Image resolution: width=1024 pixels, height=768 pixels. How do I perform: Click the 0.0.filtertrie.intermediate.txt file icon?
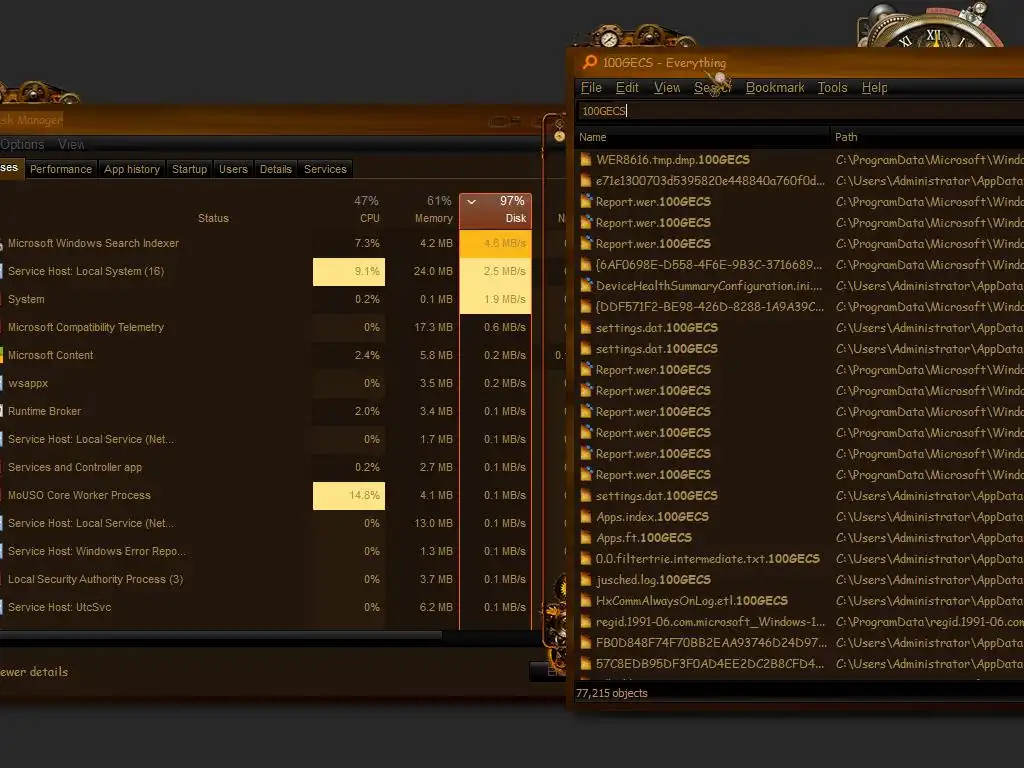(x=586, y=559)
